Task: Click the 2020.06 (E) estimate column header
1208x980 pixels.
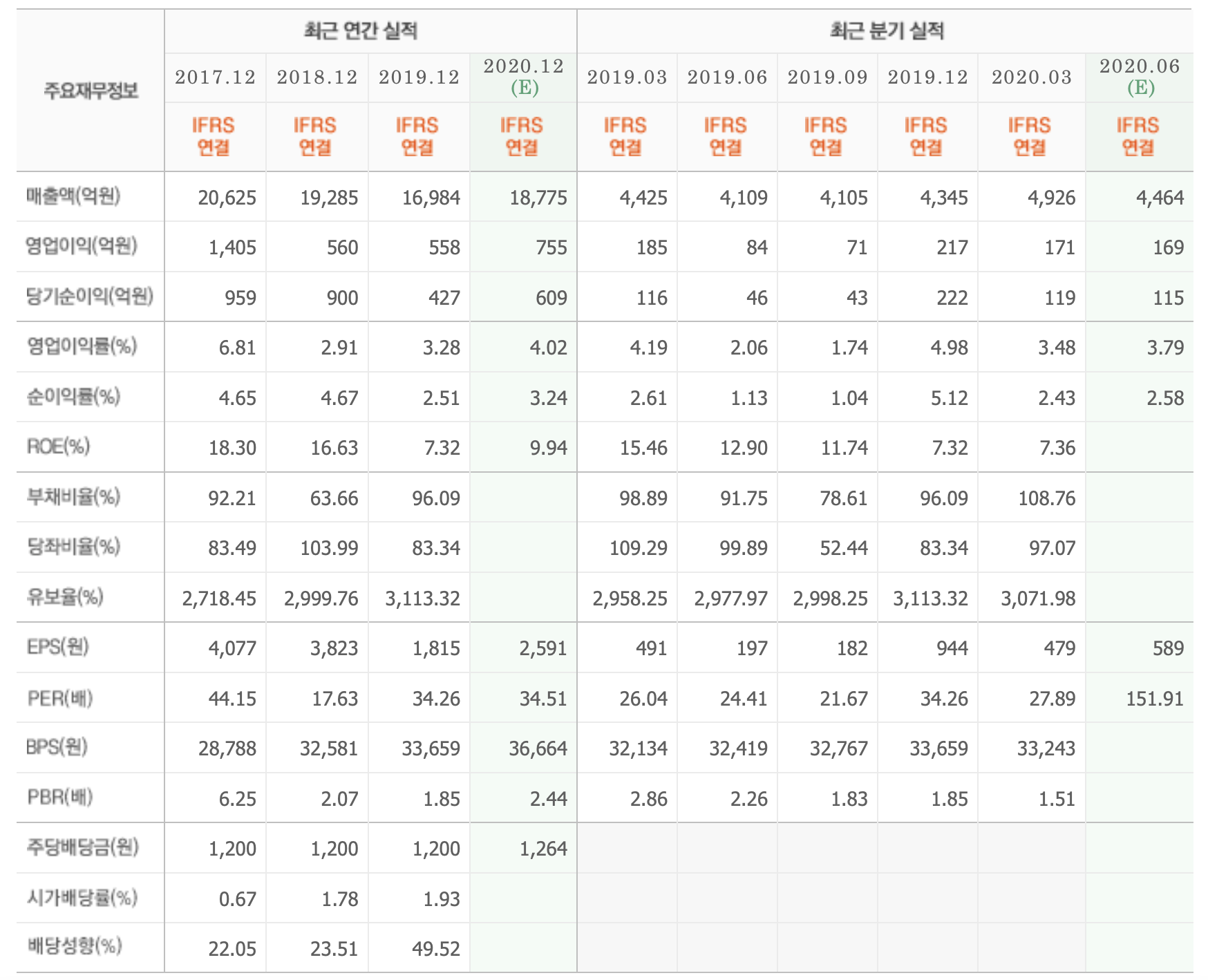Action: (x=1140, y=77)
